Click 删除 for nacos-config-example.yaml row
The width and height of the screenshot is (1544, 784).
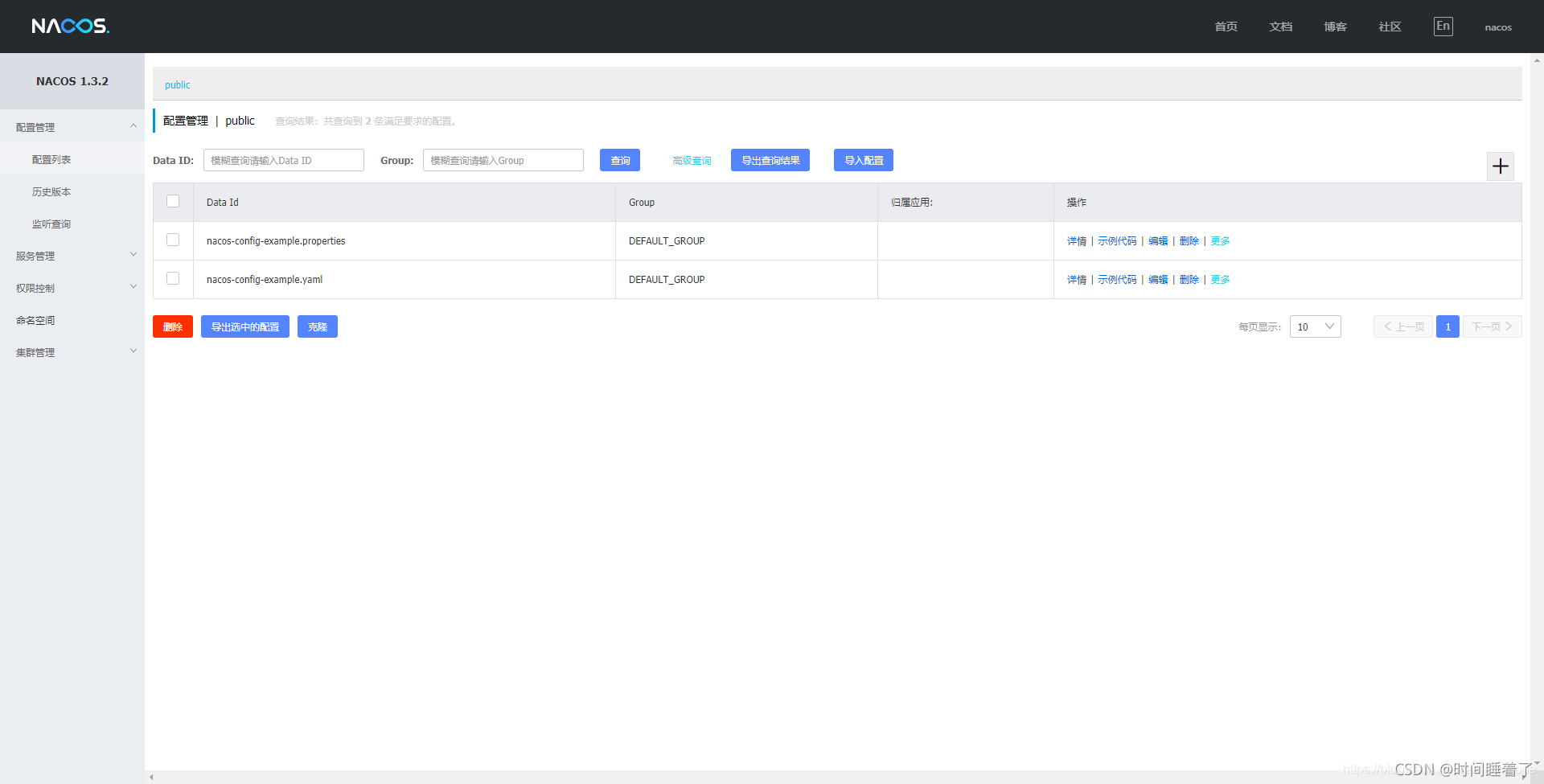pos(1189,280)
